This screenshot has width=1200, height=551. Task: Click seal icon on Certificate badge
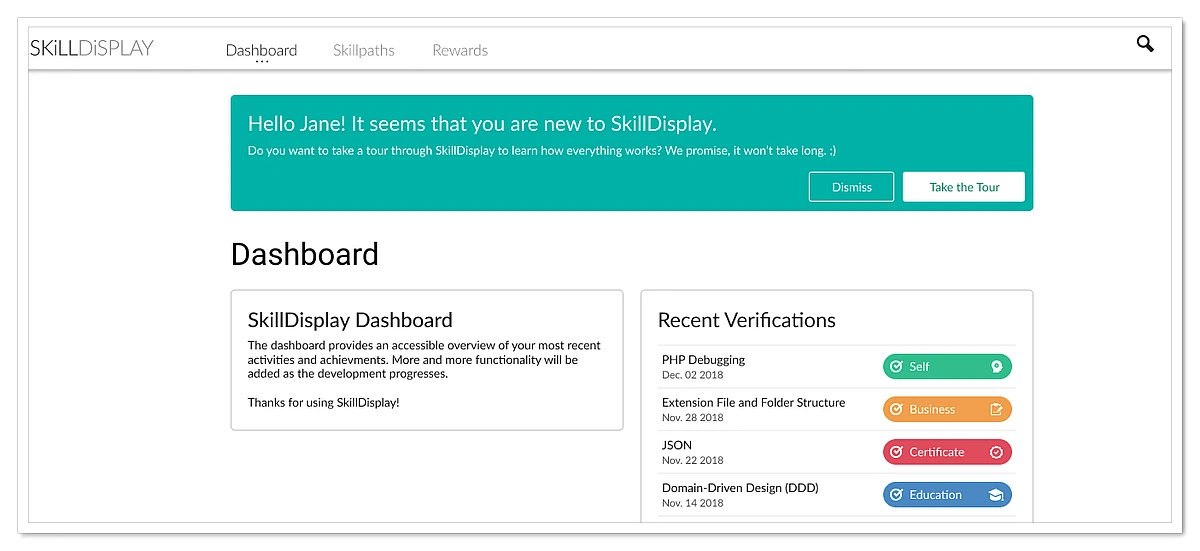point(996,453)
